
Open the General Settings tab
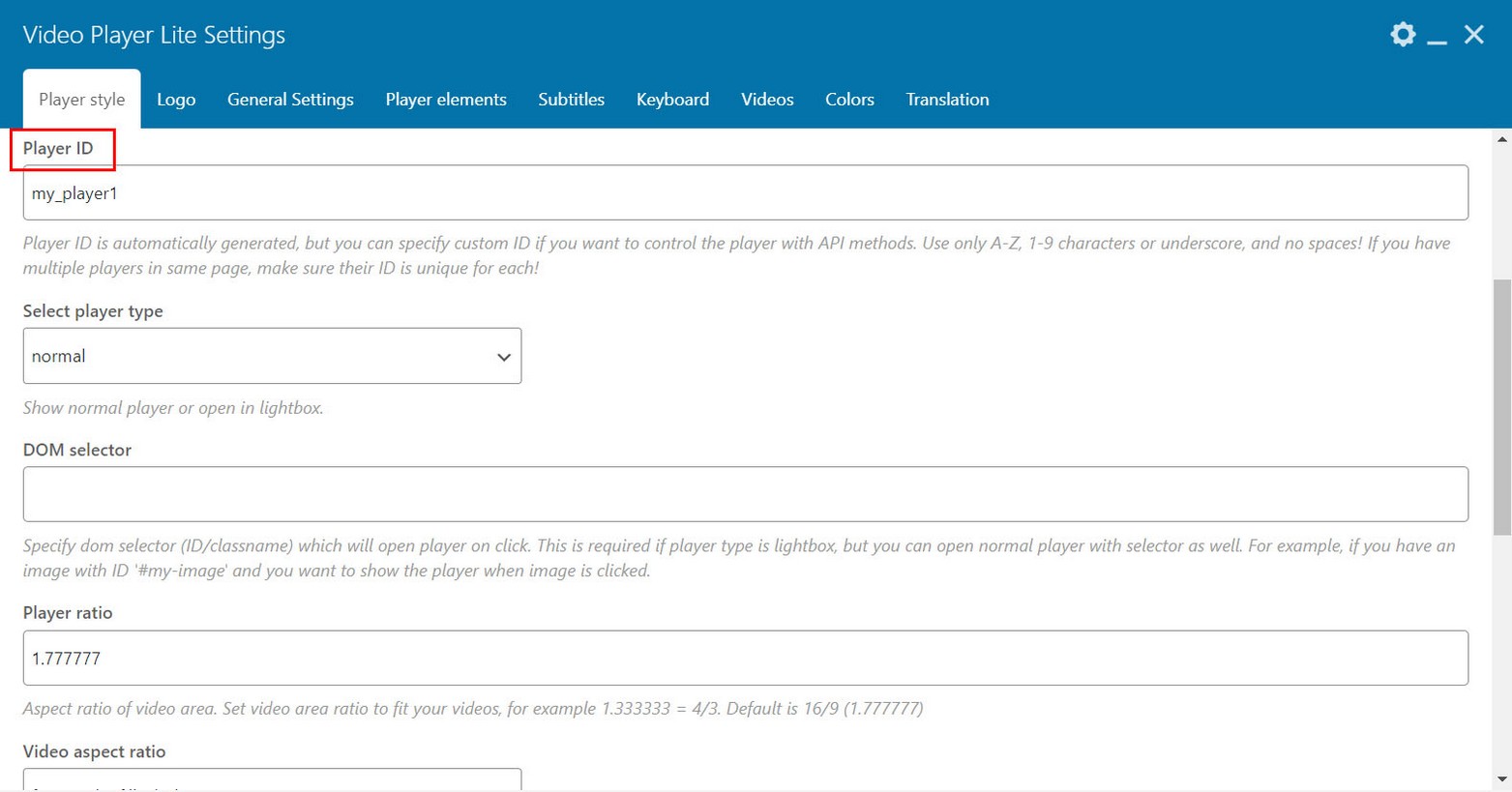pos(290,100)
